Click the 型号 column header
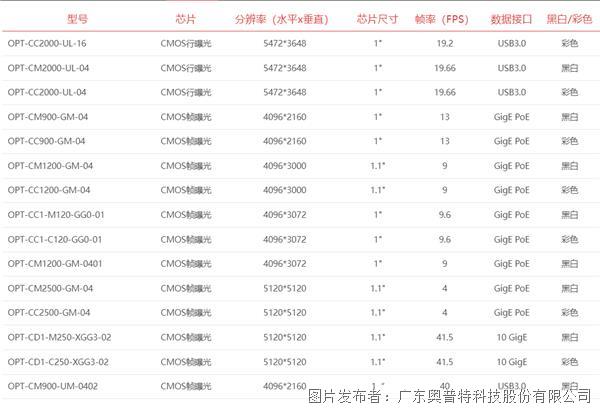 [77, 19]
